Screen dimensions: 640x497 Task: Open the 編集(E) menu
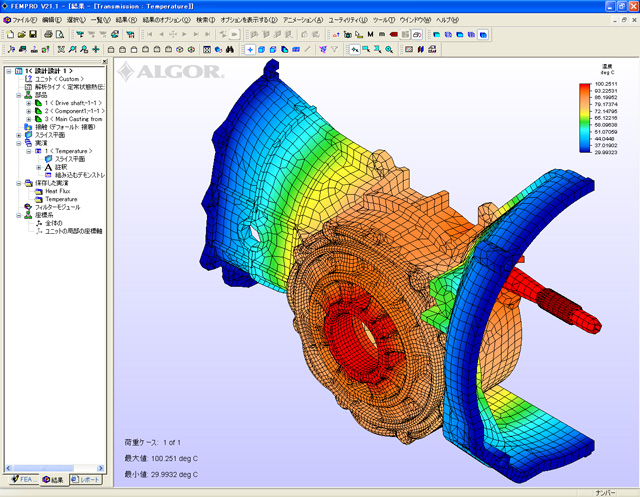tap(52, 20)
